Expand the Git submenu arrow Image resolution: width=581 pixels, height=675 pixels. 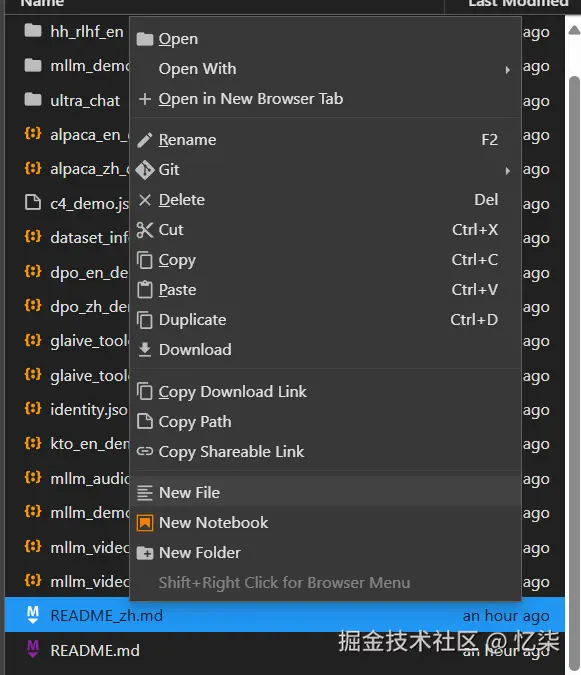click(508, 170)
